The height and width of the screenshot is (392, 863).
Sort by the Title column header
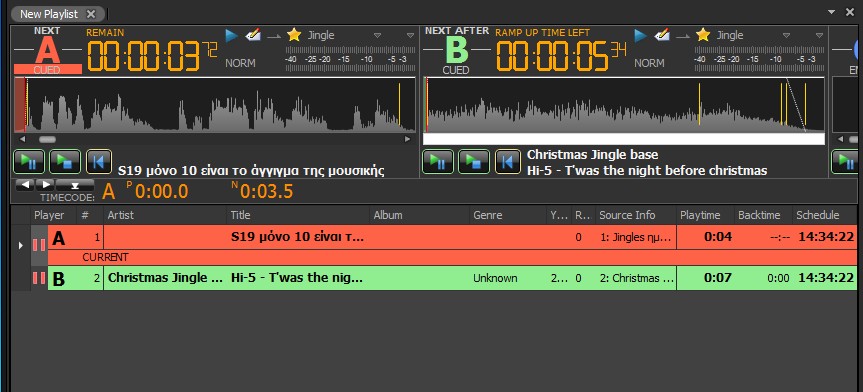coord(298,215)
